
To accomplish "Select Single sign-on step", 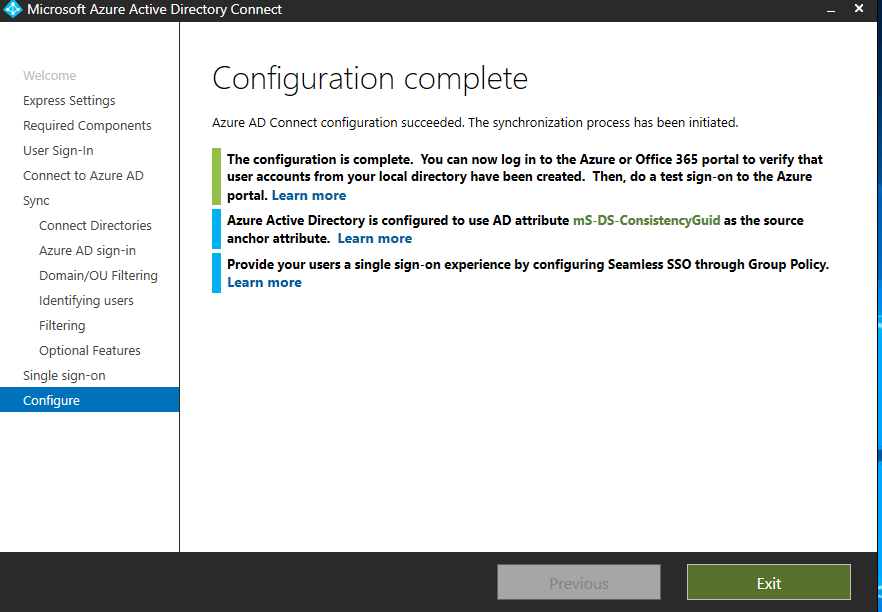I will click(64, 376).
